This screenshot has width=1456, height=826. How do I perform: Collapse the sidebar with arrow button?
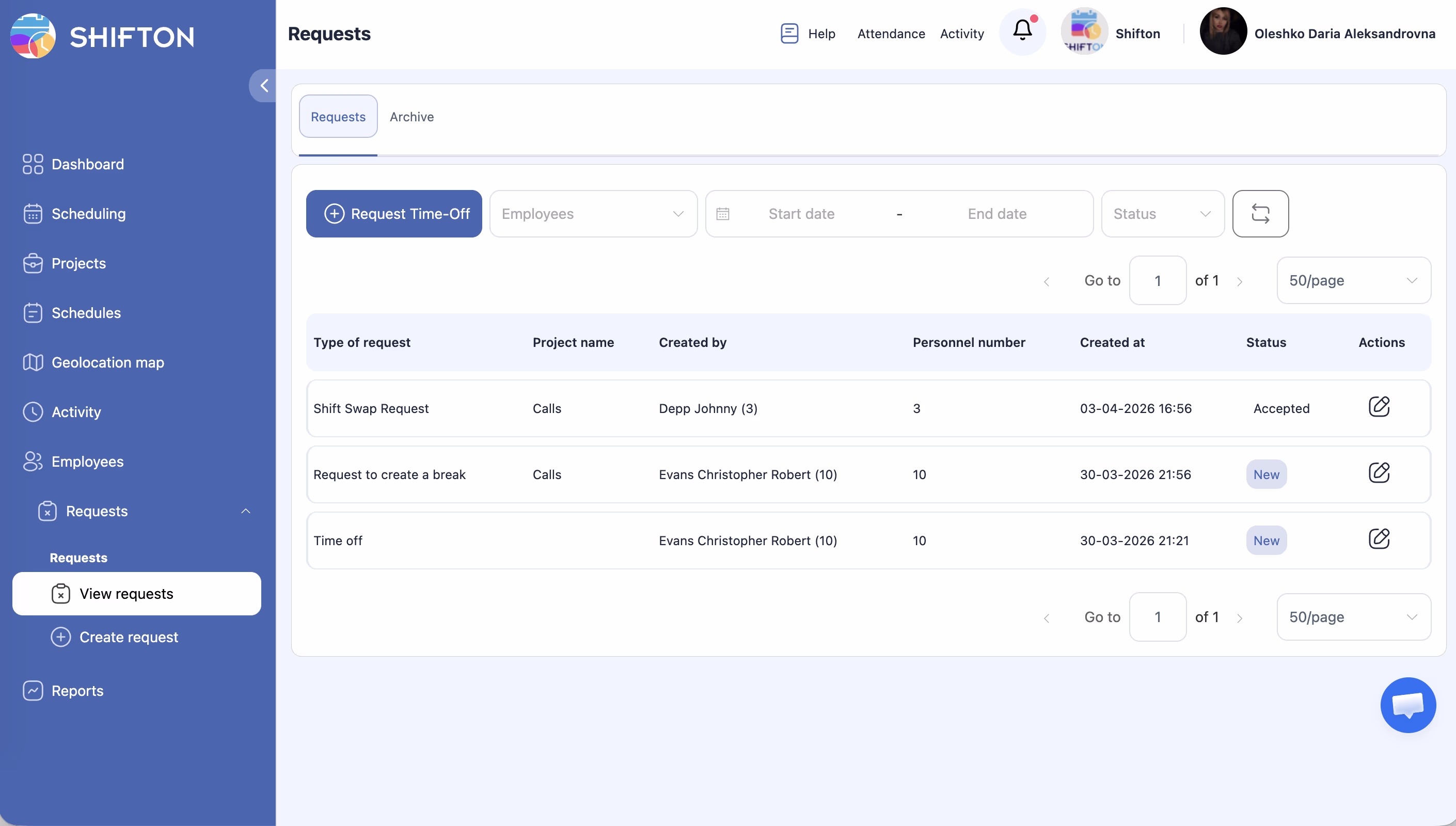264,86
